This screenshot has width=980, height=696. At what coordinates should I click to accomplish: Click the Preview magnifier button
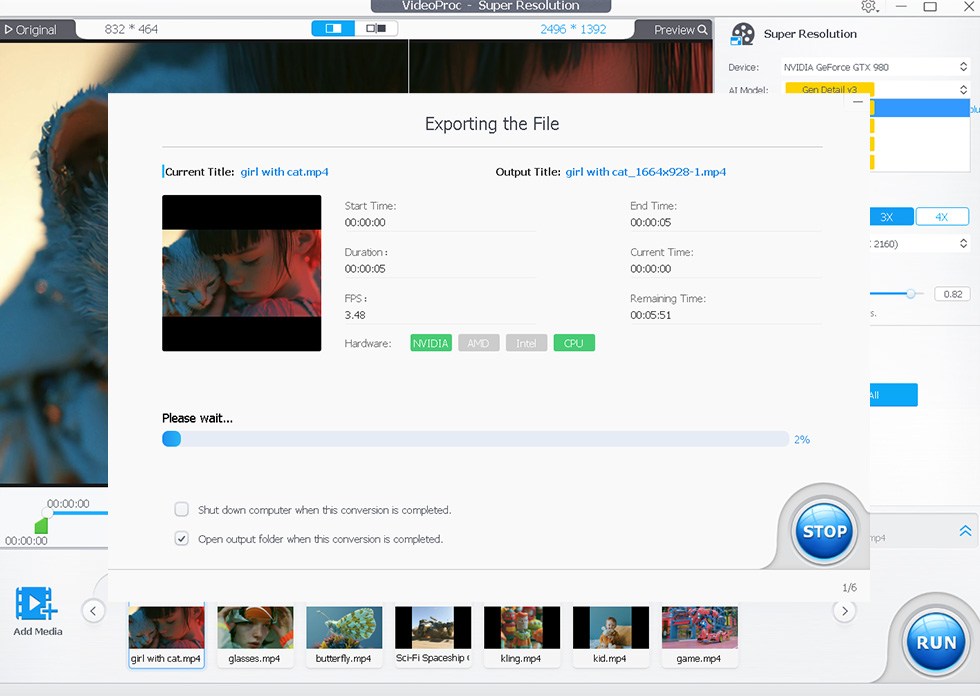(680, 29)
